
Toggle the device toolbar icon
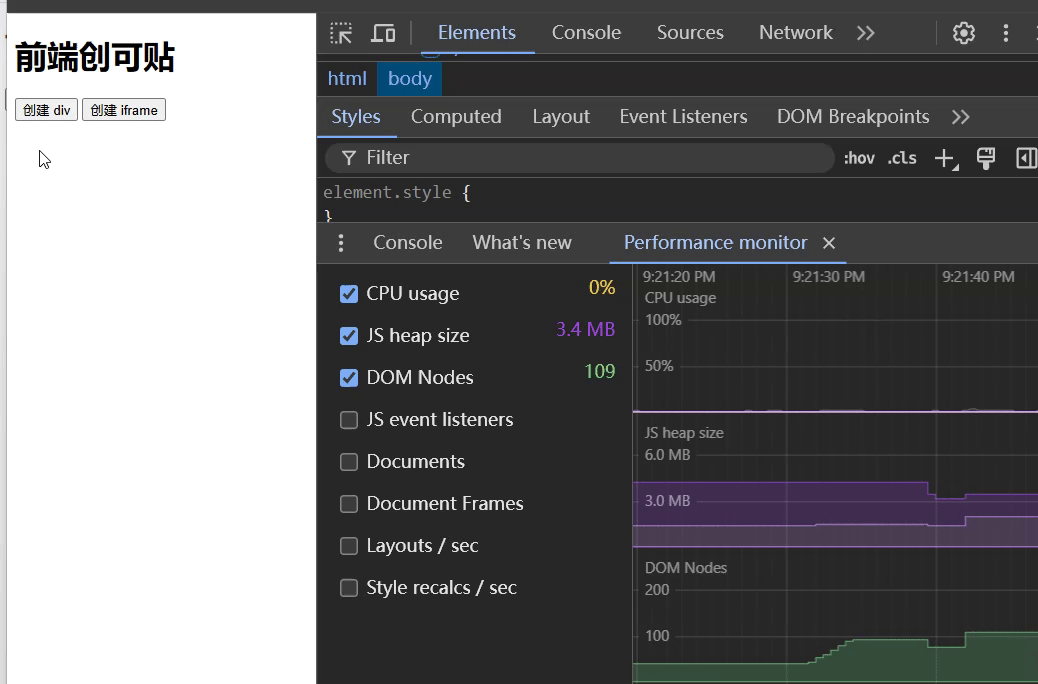point(383,33)
